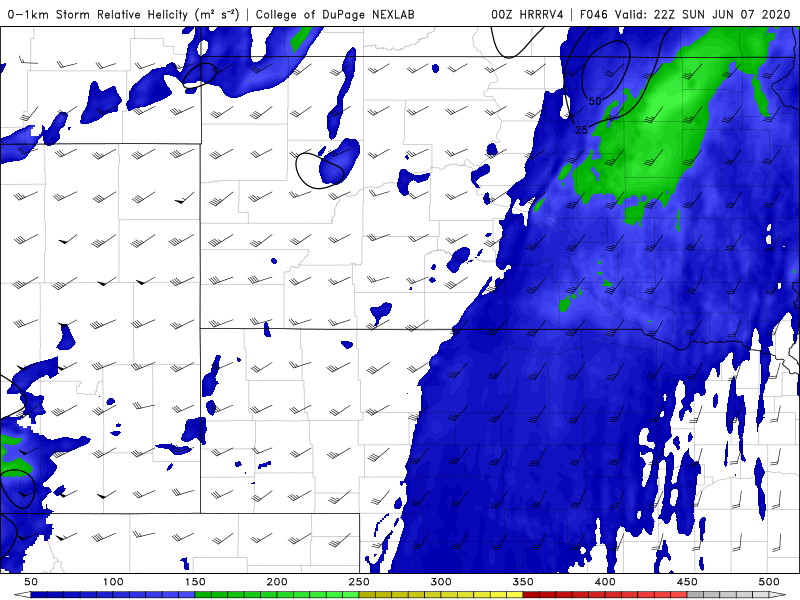Click the color bar tick label "400"
This screenshot has height=600, width=800.
click(x=605, y=582)
